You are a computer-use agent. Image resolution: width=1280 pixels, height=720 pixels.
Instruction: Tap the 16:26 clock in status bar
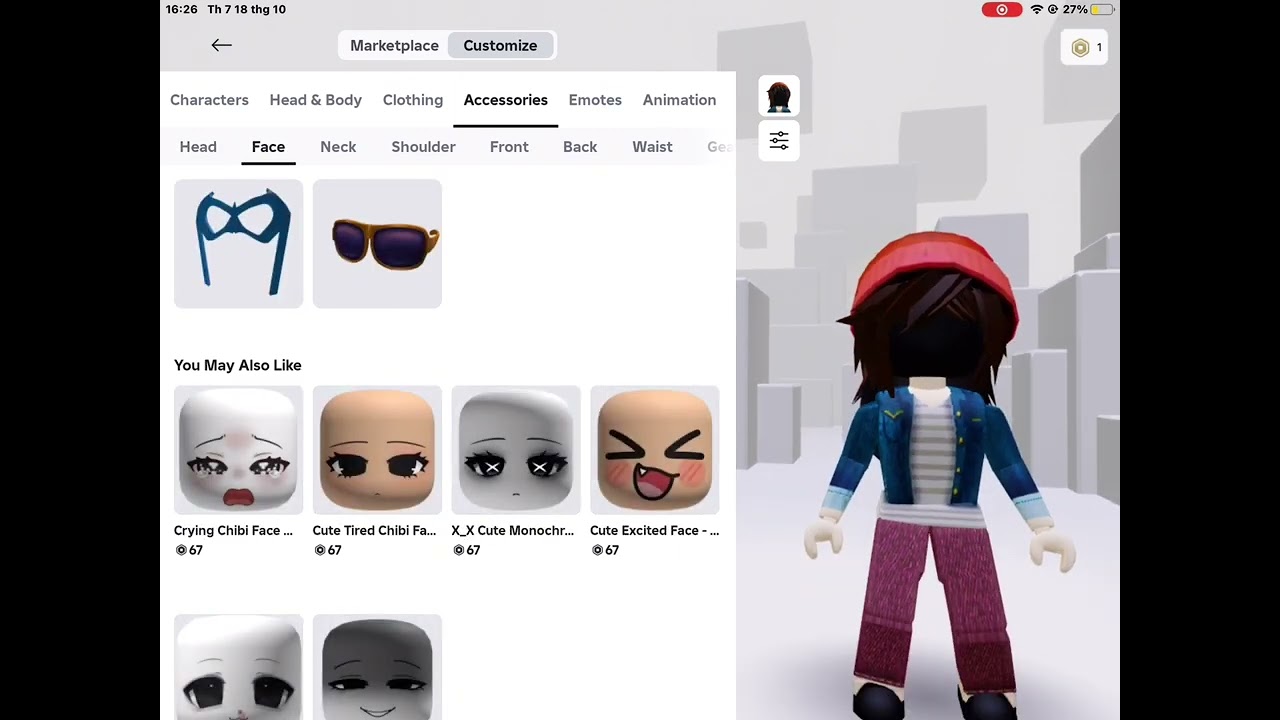click(x=182, y=10)
